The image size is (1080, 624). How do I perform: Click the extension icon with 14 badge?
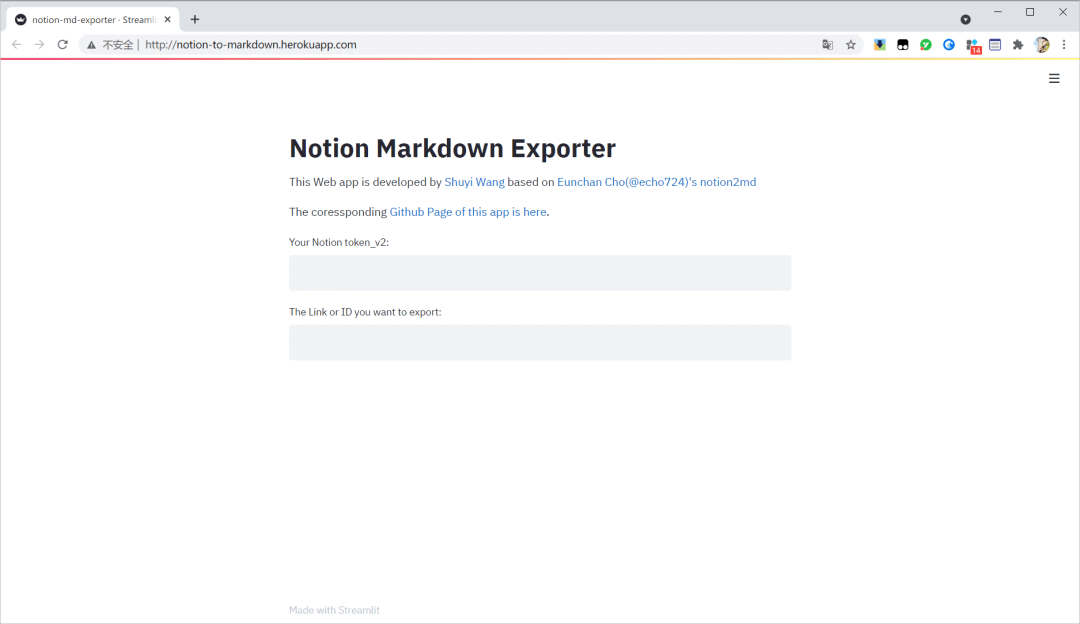click(x=973, y=46)
